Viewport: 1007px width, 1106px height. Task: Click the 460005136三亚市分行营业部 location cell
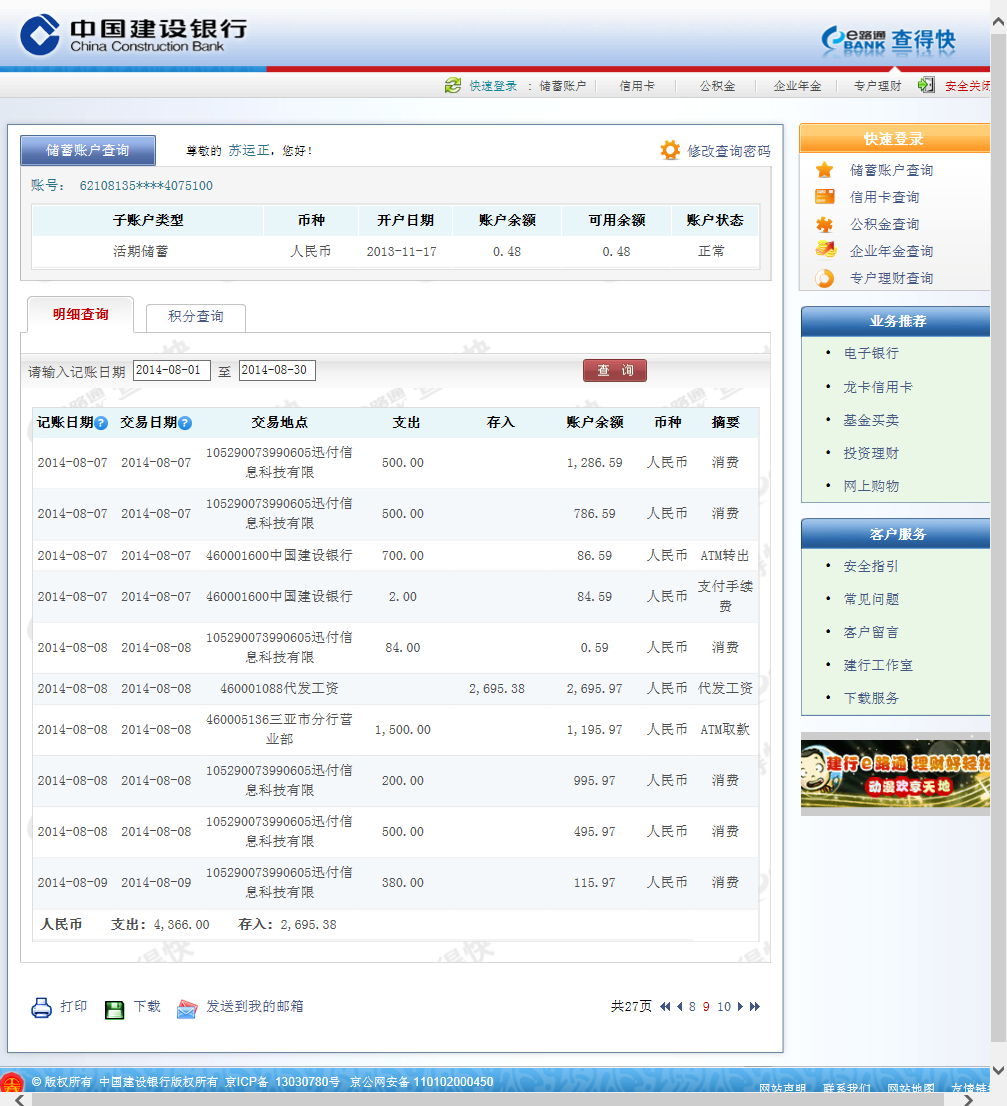click(279, 729)
